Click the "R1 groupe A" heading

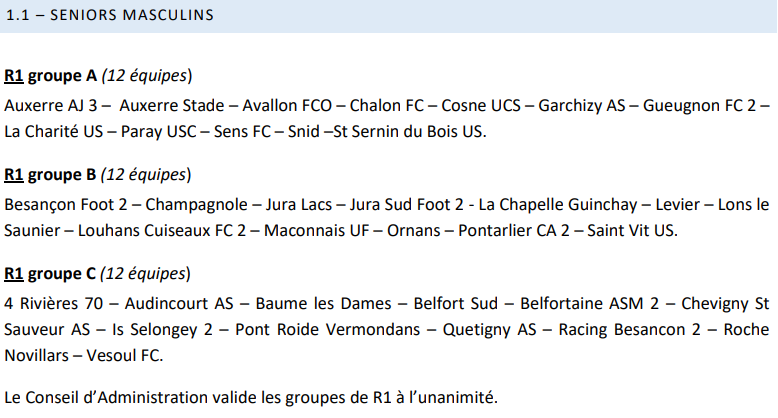pyautogui.click(x=50, y=76)
